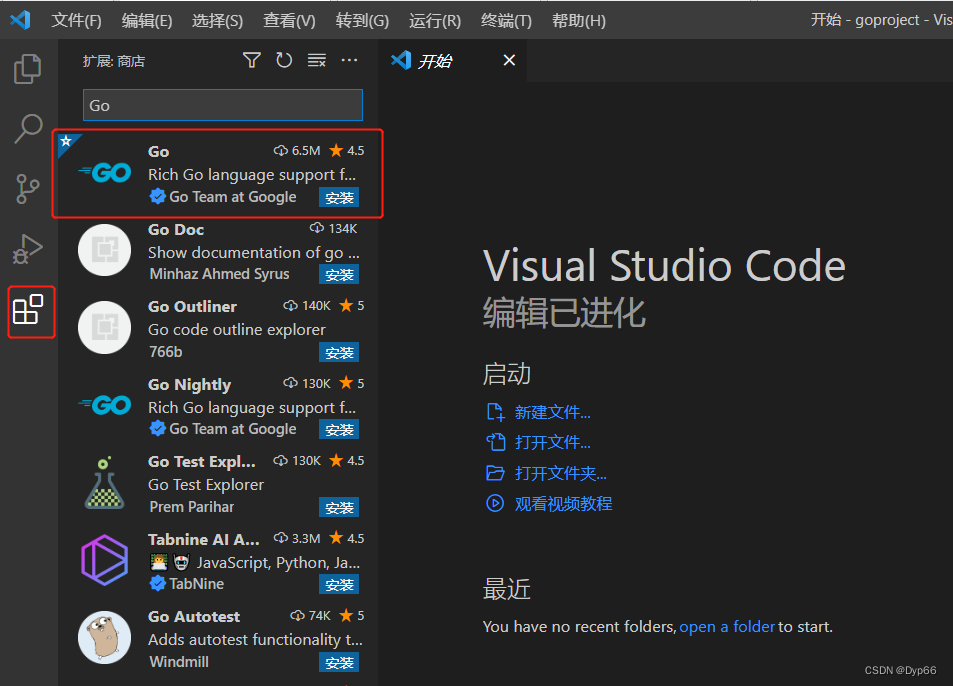953x686 pixels.
Task: Open the 编辑(E) menu
Action: (x=146, y=21)
